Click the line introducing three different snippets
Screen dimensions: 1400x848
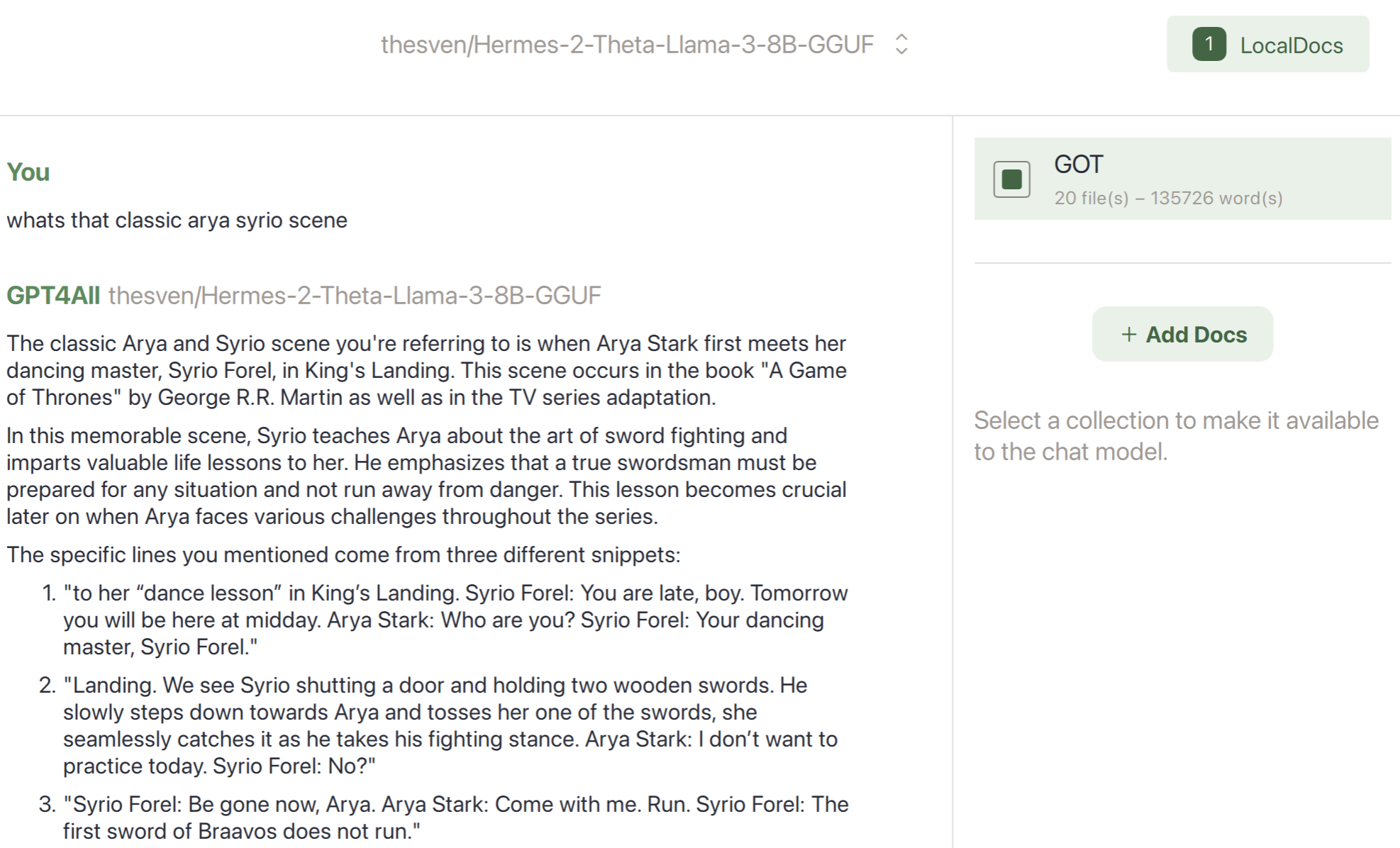(343, 554)
